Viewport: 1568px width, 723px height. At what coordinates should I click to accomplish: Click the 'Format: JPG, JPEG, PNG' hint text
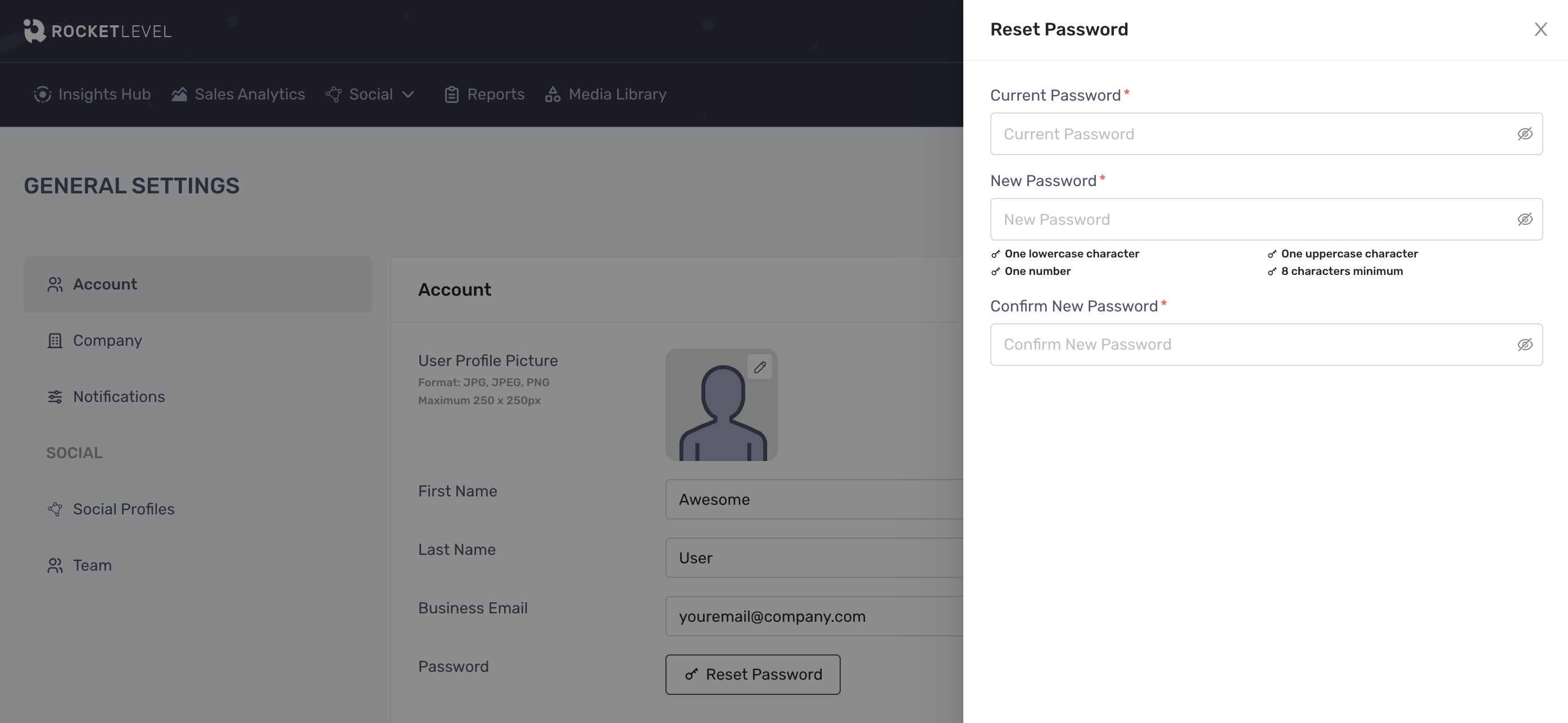click(483, 382)
